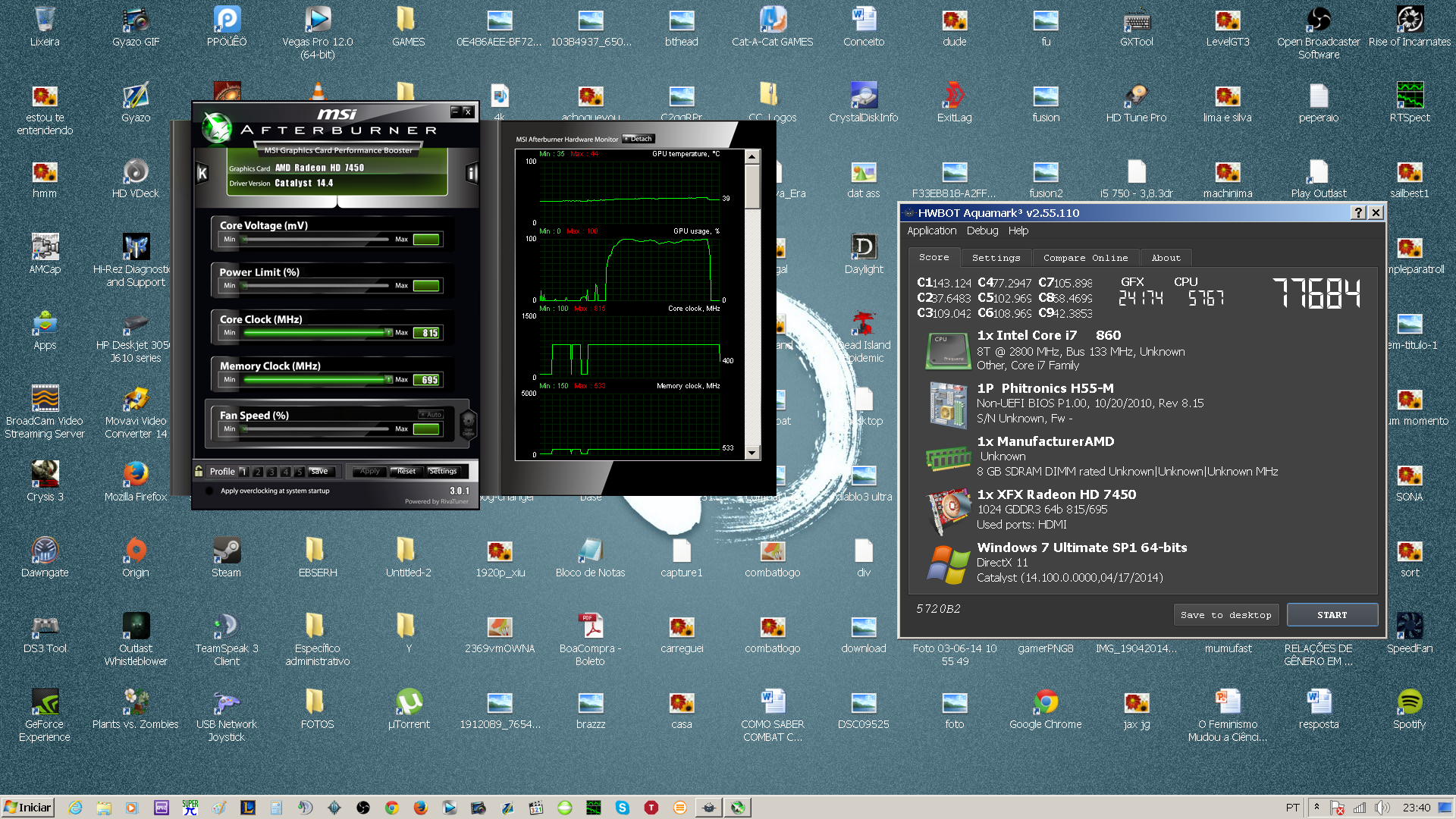Click the MSI Afterburner dragon logo
Image resolution: width=1456 pixels, height=819 pixels.
pos(217,128)
